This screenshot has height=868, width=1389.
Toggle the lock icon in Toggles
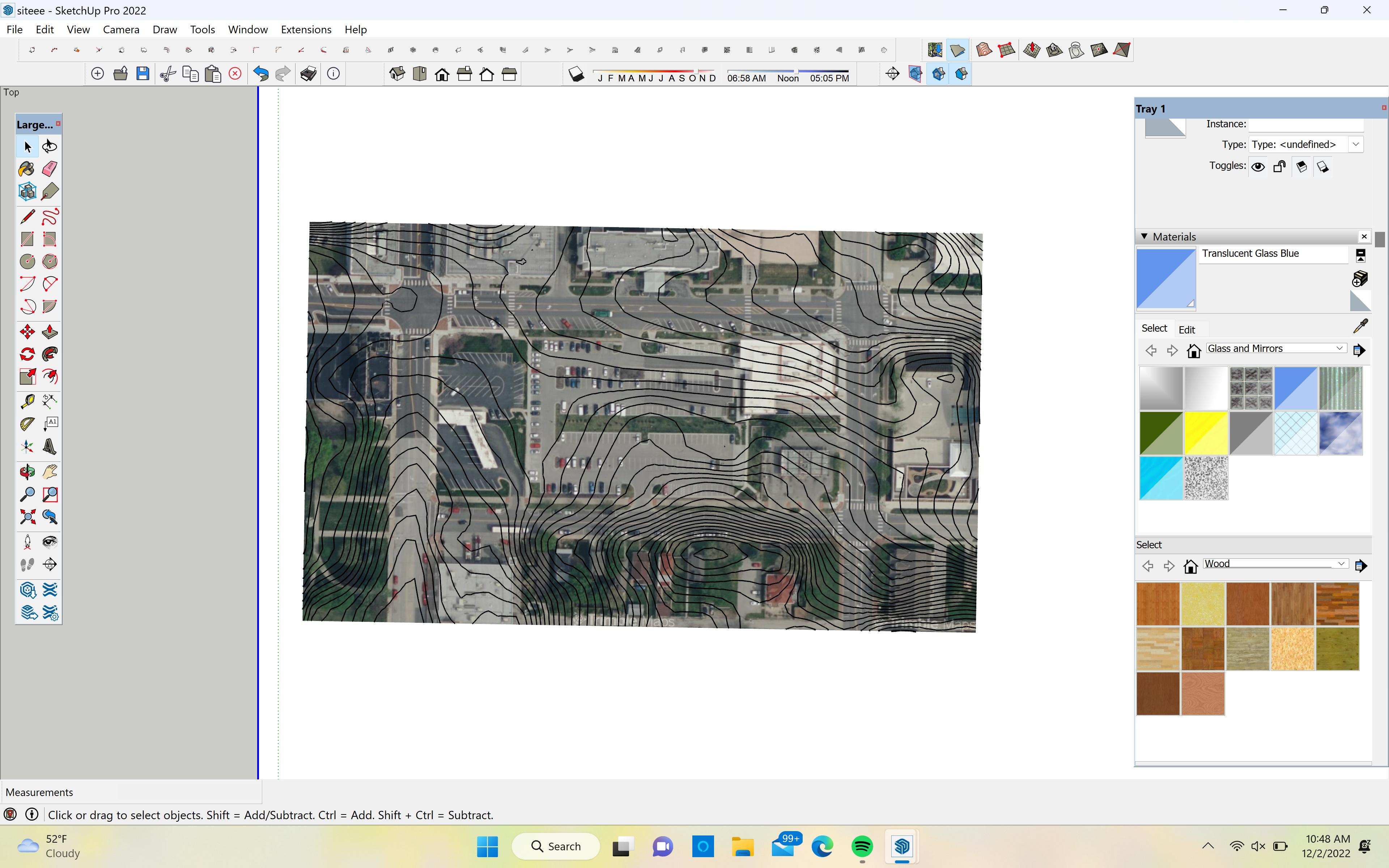tap(1279, 166)
